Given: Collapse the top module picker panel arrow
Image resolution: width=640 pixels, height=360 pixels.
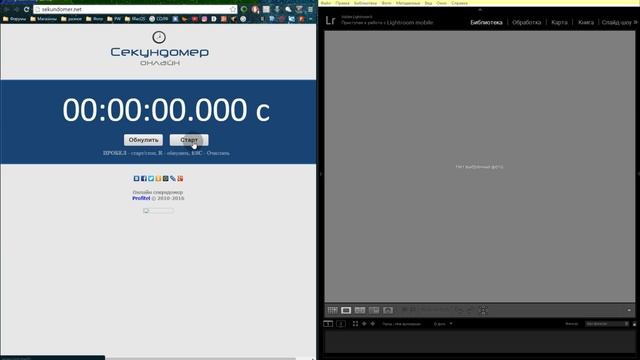Looking at the screenshot, I should [x=480, y=9].
